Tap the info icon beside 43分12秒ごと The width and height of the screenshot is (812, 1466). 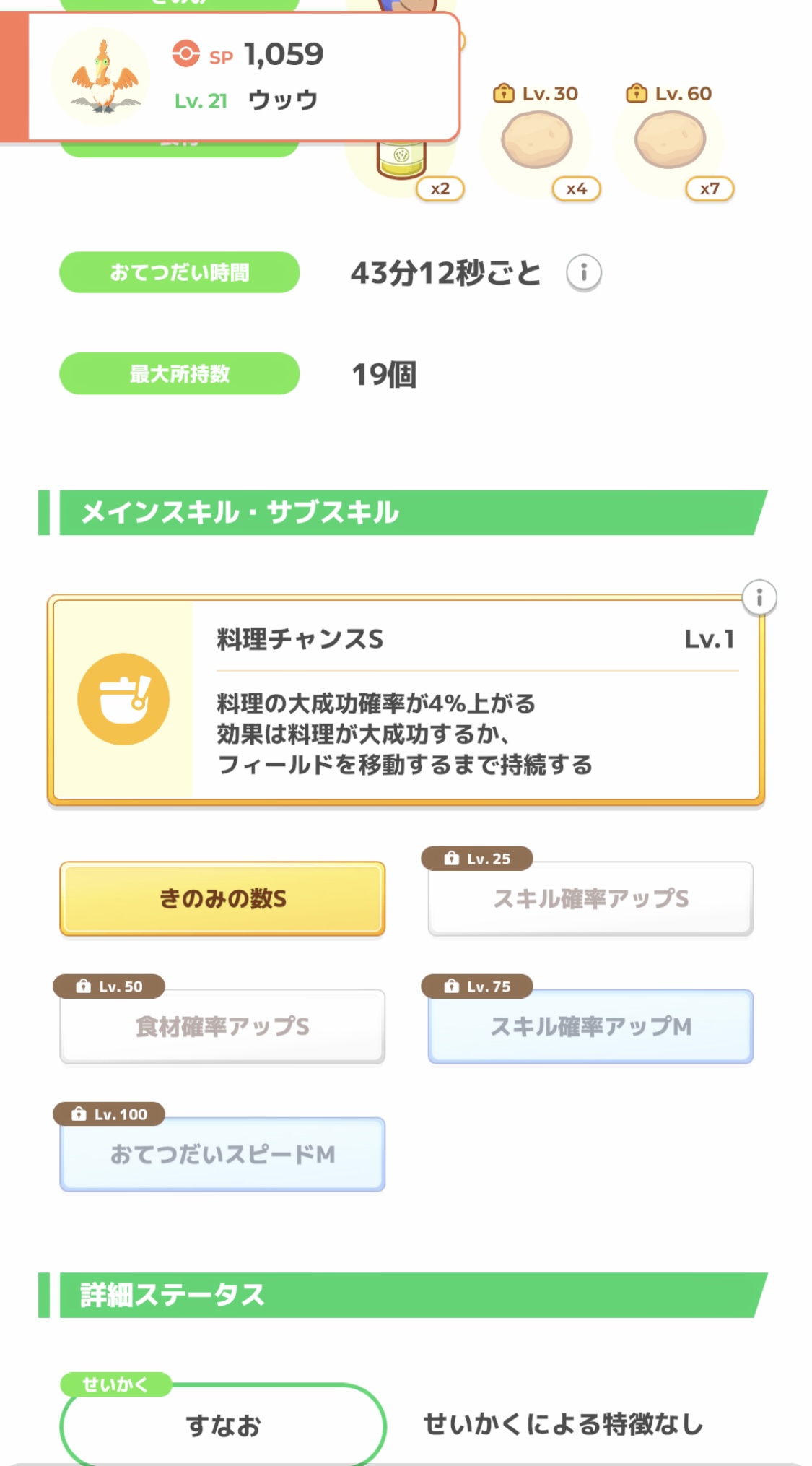click(x=583, y=273)
